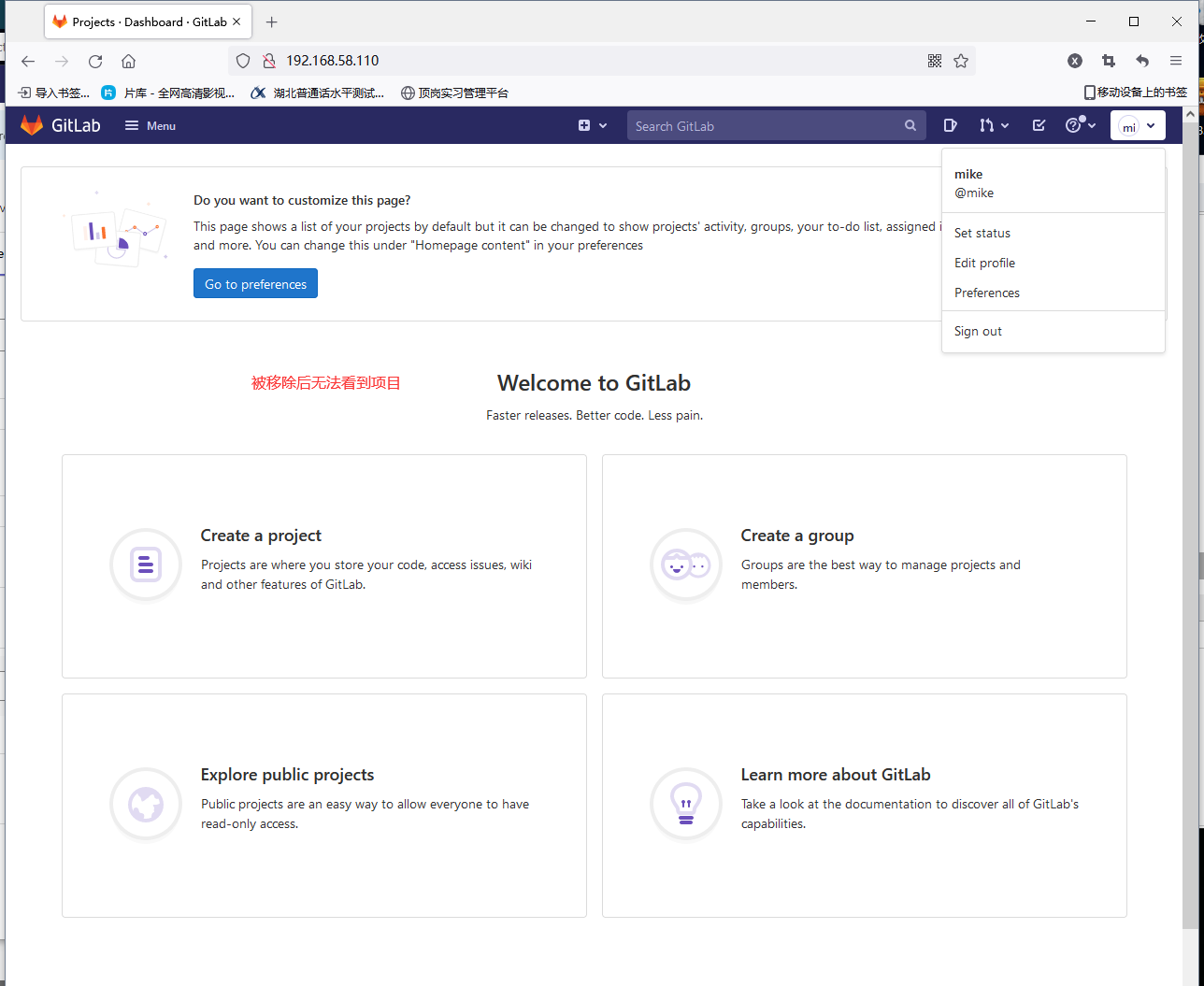This screenshot has width=1204, height=986.
Task: Click the Welcome to GitLab heading
Action: pos(594,383)
